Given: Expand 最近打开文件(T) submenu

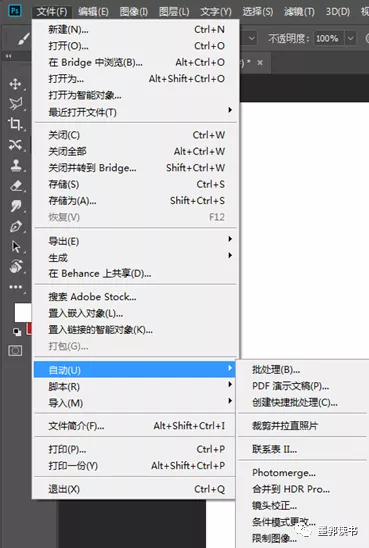Looking at the screenshot, I should pyautogui.click(x=136, y=112).
